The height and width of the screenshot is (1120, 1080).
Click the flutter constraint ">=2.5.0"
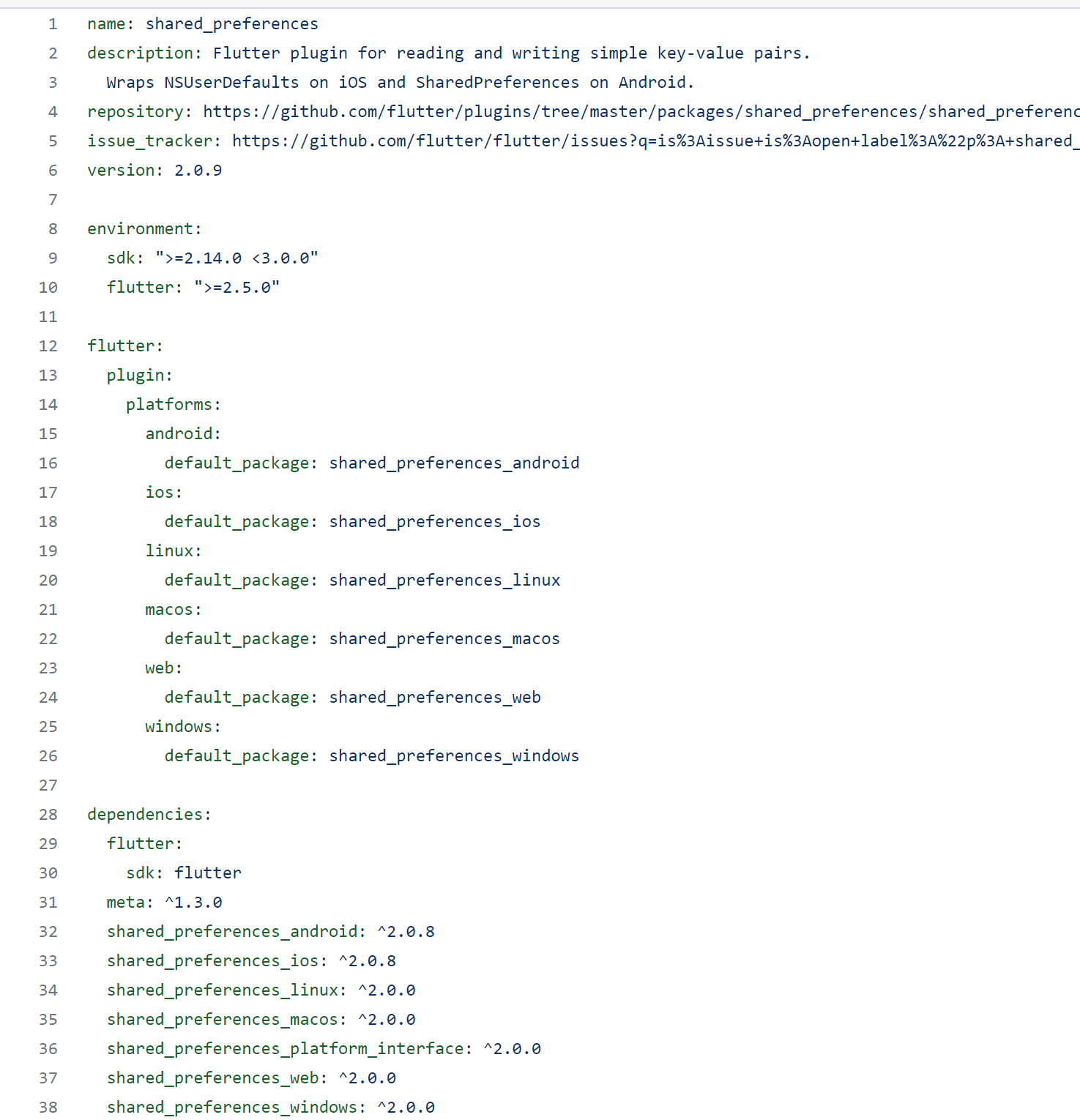coord(237,288)
